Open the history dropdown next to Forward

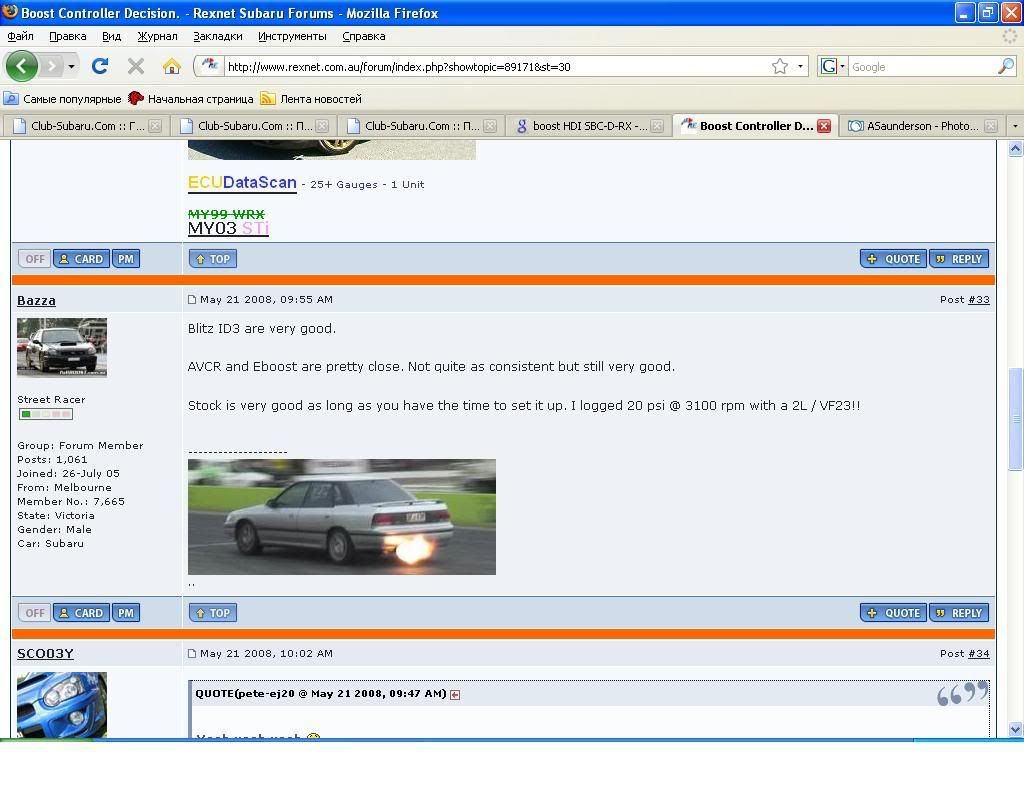pos(71,67)
